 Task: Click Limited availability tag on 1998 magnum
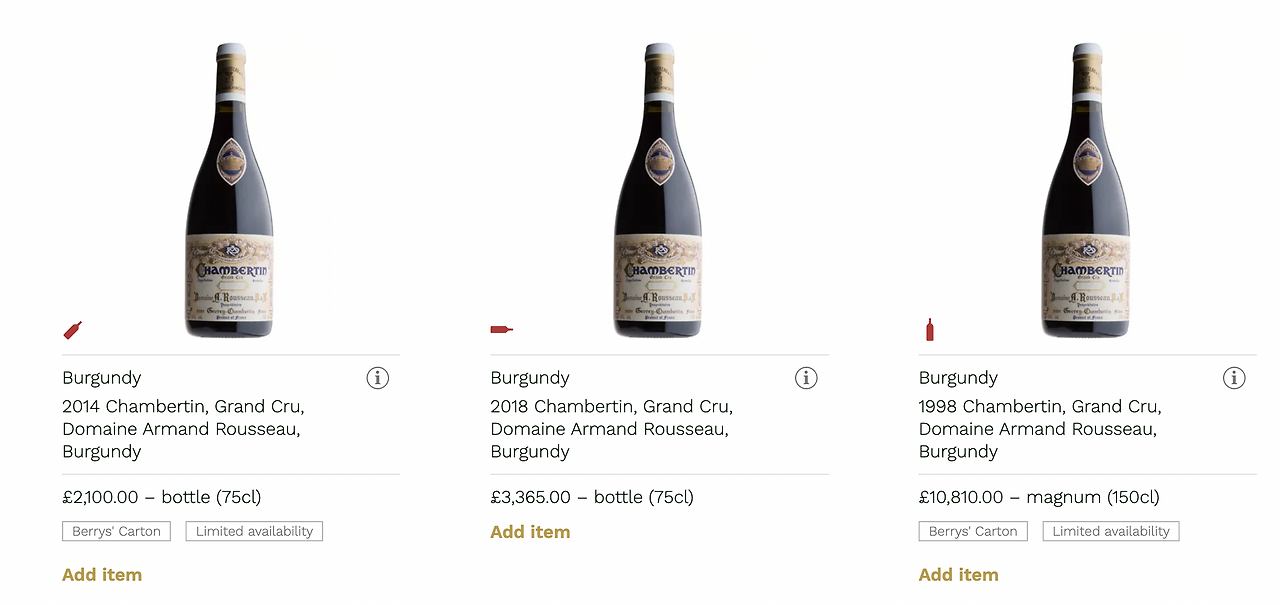1111,532
